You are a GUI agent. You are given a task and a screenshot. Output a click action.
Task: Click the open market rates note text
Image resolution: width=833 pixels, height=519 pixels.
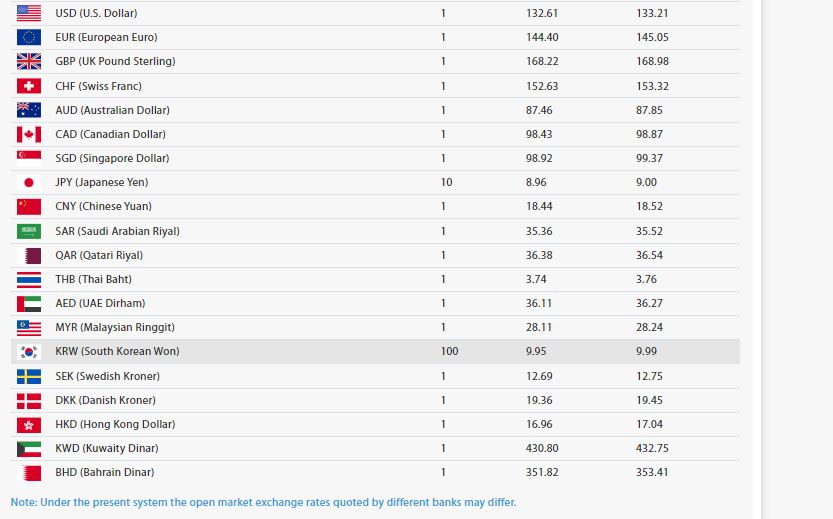pos(264,502)
